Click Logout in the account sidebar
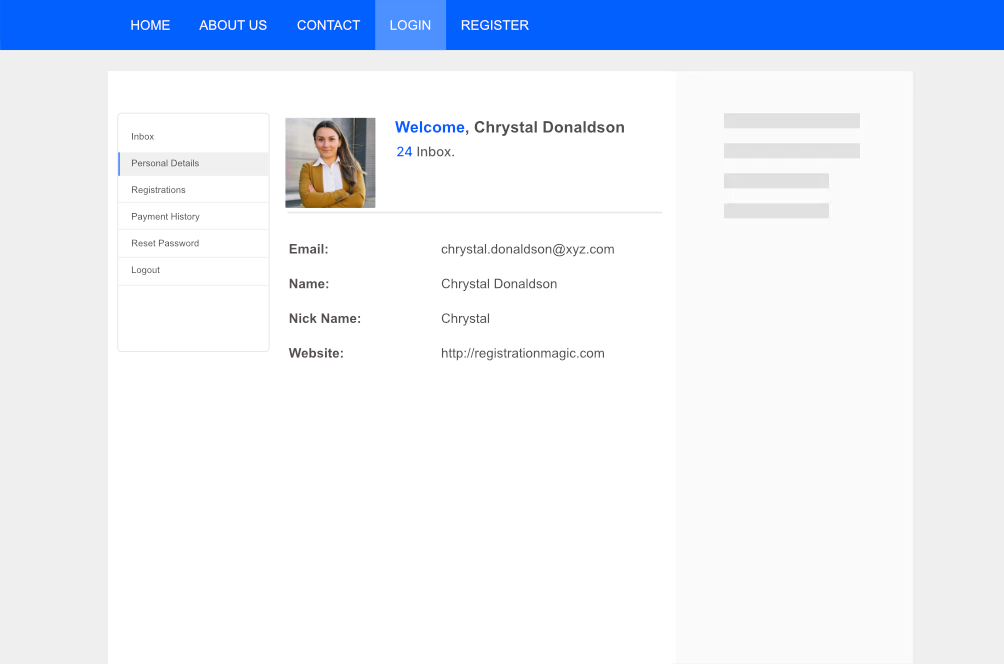This screenshot has width=1004, height=664. pos(146,271)
